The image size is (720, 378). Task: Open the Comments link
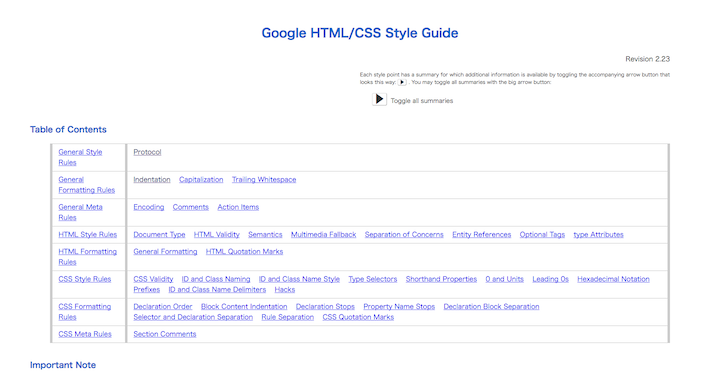point(191,207)
